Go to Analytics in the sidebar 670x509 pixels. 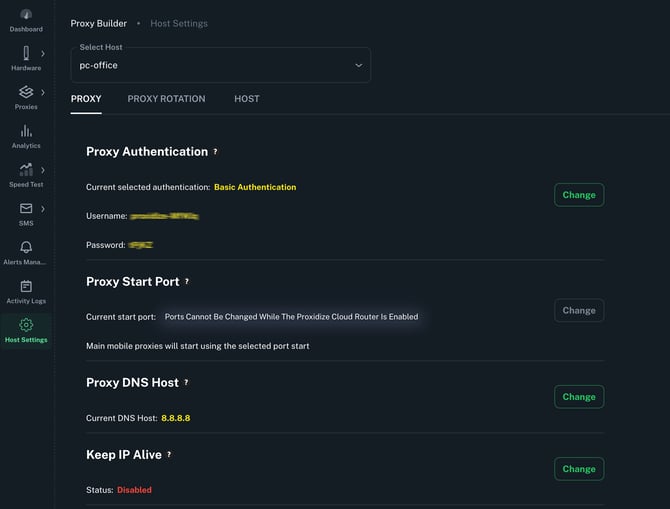click(26, 131)
